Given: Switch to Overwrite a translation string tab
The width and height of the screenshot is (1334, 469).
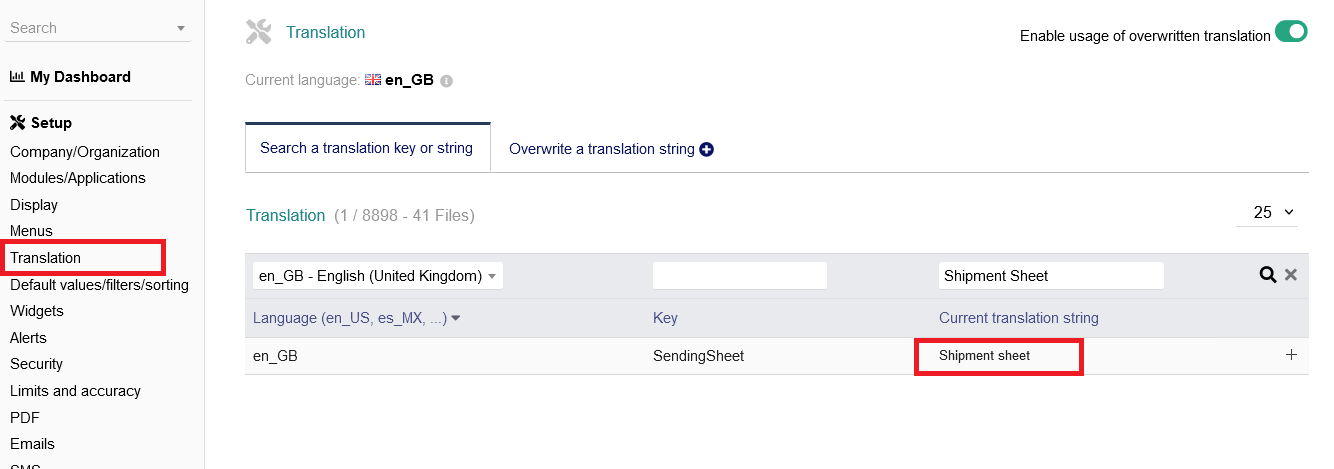Looking at the screenshot, I should (601, 149).
